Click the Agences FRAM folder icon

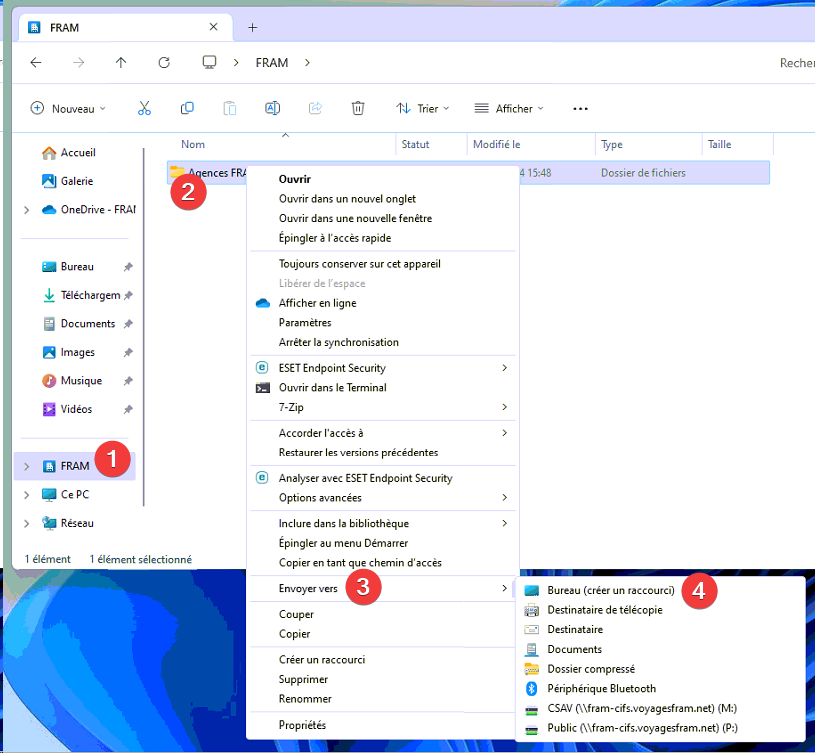pos(177,171)
